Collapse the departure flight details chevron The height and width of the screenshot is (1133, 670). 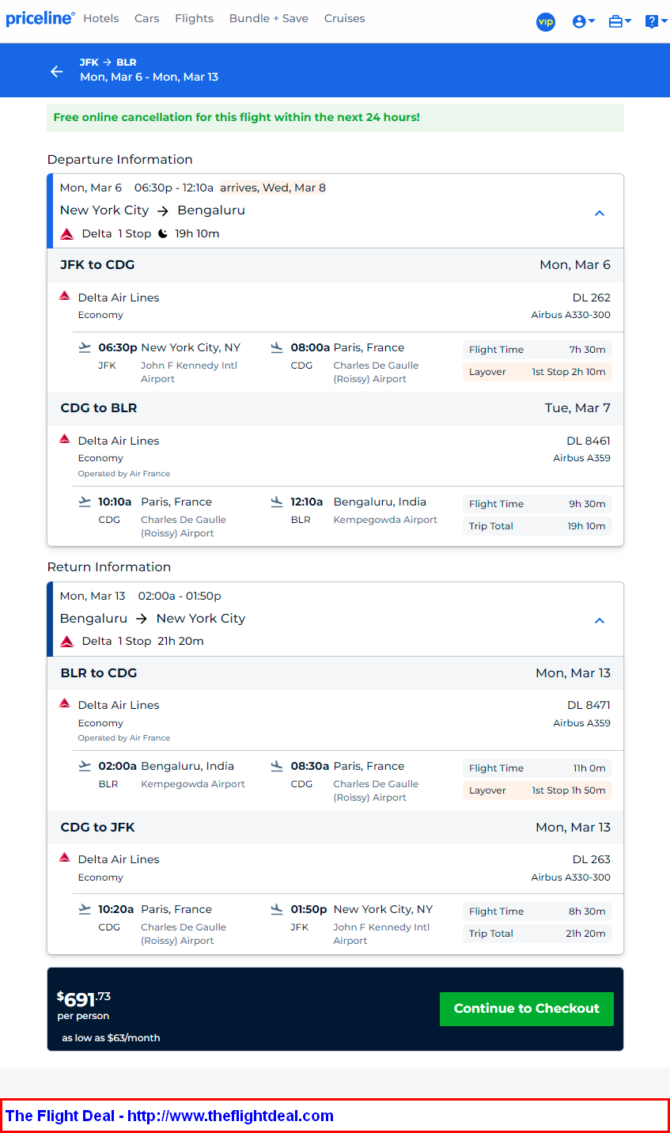coord(599,213)
